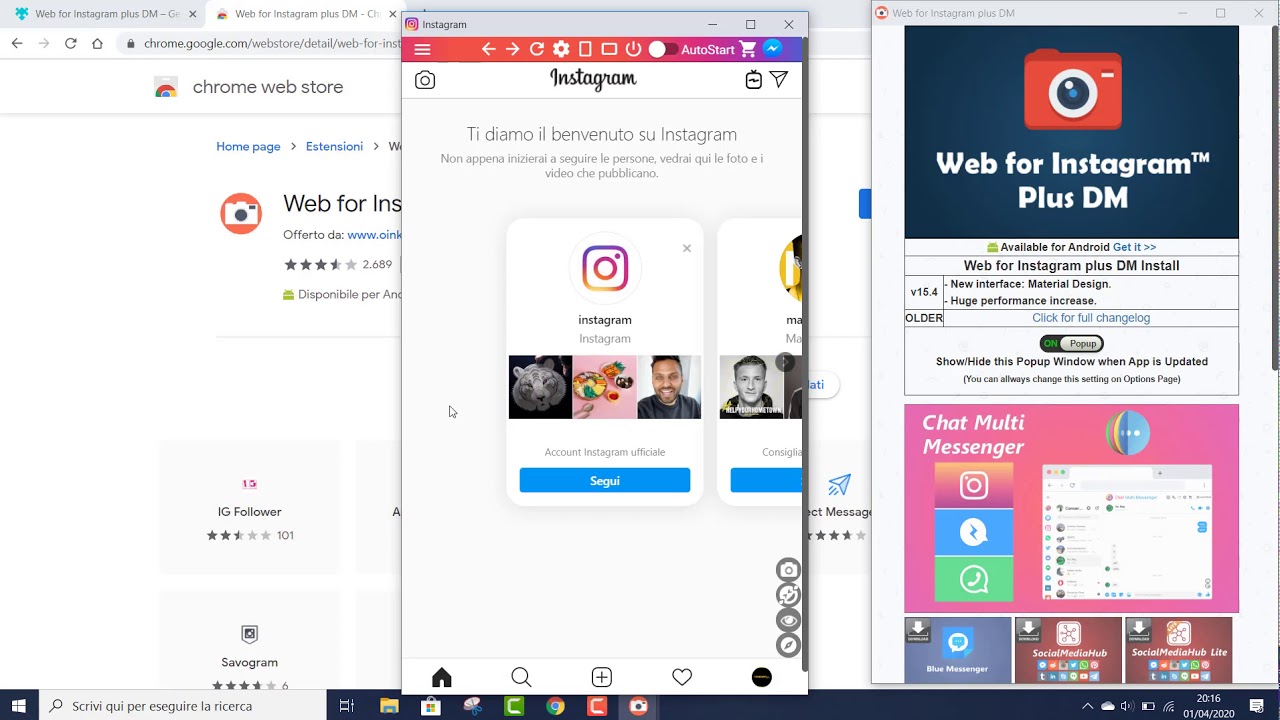Open Estensioni breadcrumb link
Viewport: 1280px width, 720px height.
point(334,146)
